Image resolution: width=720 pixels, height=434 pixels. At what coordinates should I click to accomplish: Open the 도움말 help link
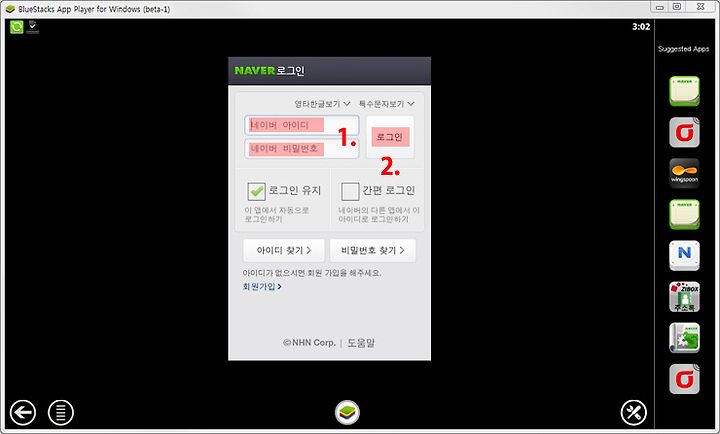coord(361,343)
